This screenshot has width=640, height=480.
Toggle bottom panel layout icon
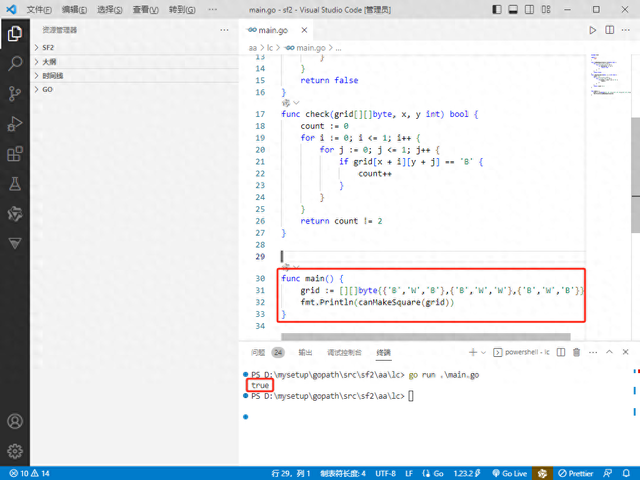click(513, 9)
